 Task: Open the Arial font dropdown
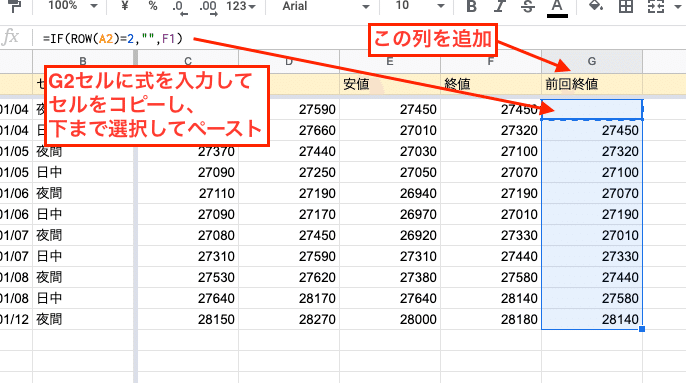[x=326, y=6]
